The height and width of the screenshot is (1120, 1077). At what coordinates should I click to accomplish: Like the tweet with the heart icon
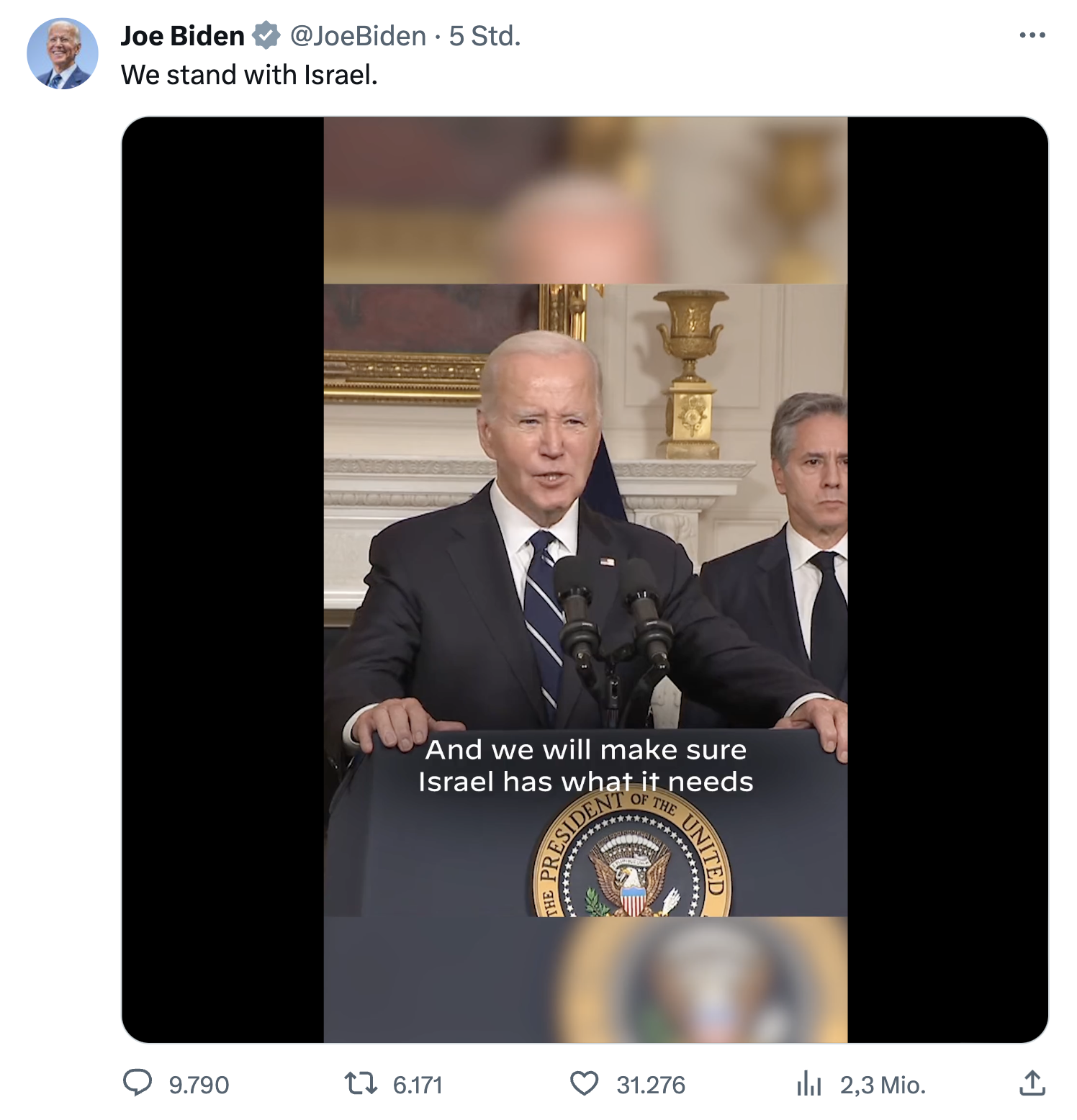point(584,1083)
